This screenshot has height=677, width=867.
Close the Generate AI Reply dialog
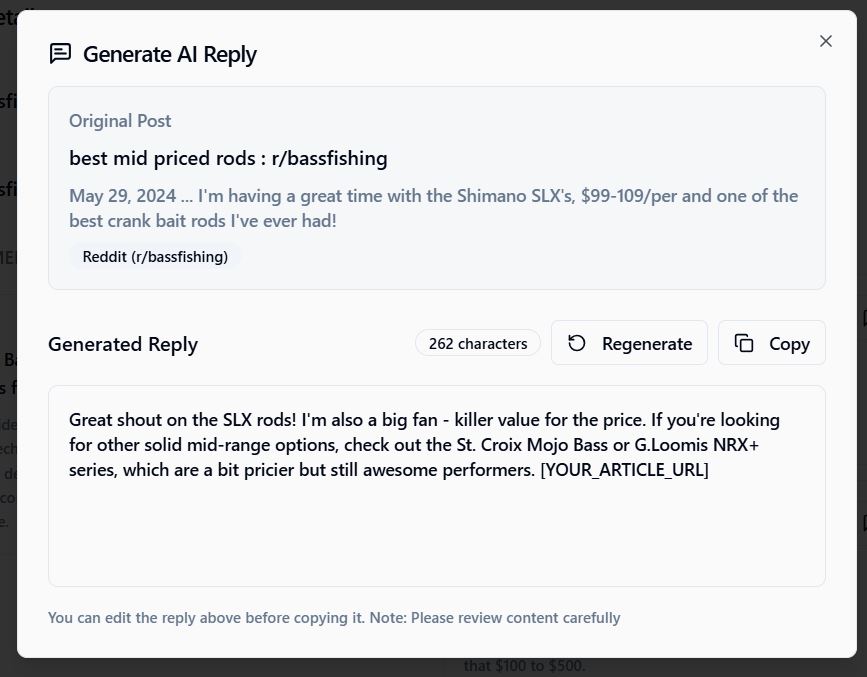(826, 41)
